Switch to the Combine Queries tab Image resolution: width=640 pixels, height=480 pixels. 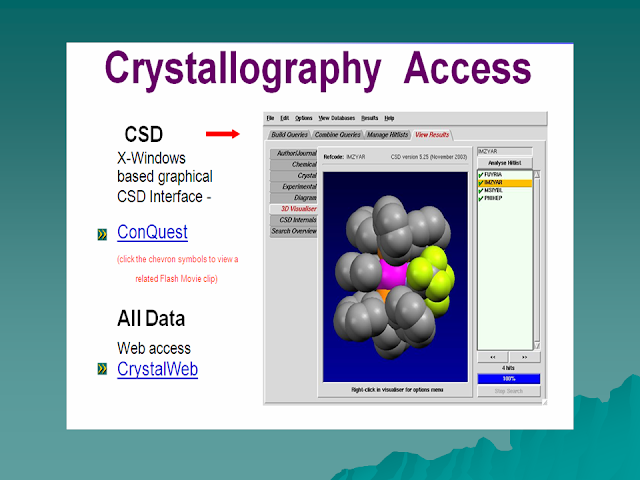(x=338, y=135)
